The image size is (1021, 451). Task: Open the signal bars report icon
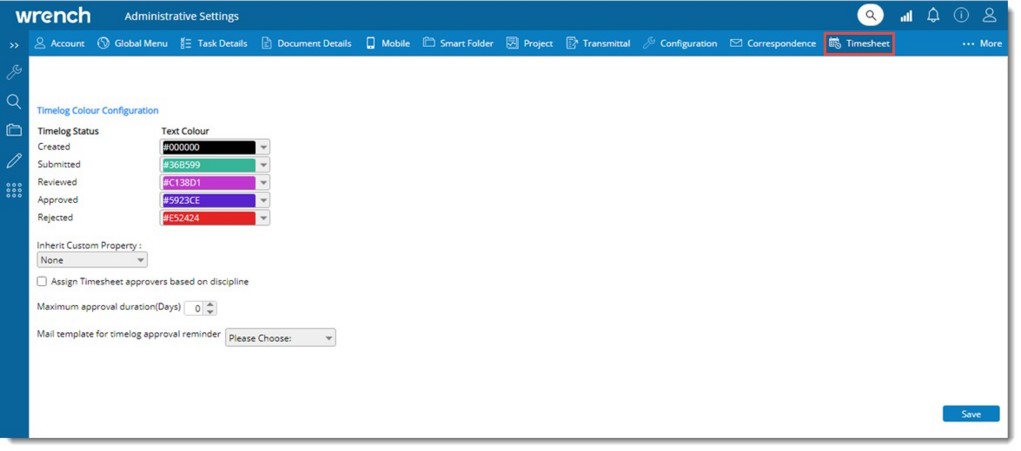pos(907,16)
